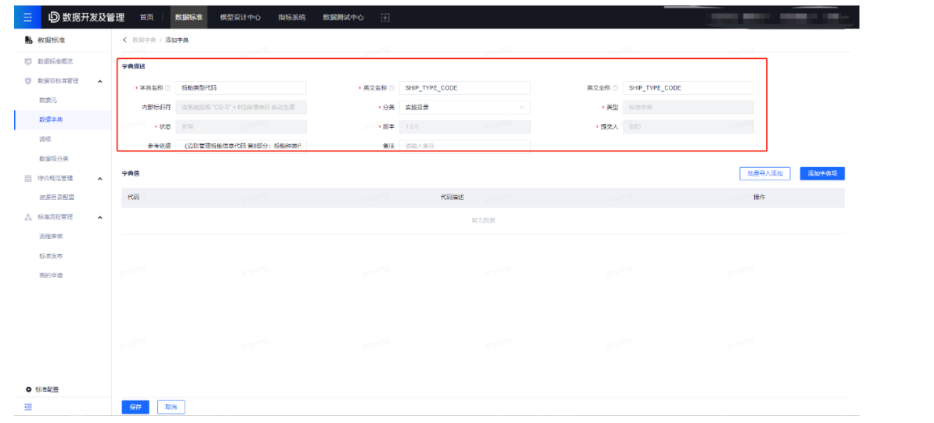Switch to the 数据测试中心 tab

click(x=344, y=18)
